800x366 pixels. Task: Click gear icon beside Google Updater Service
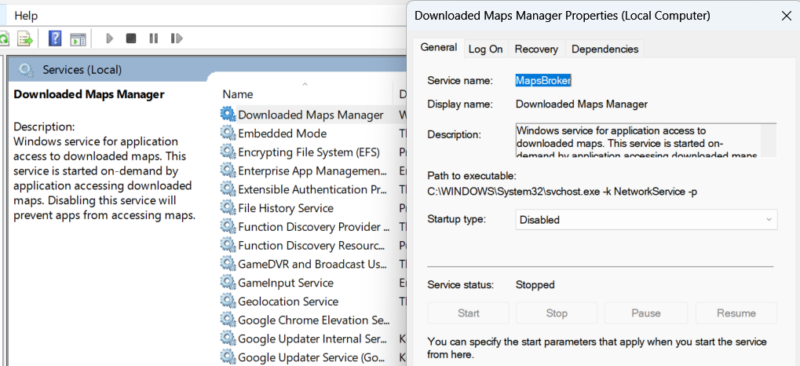coord(228,357)
